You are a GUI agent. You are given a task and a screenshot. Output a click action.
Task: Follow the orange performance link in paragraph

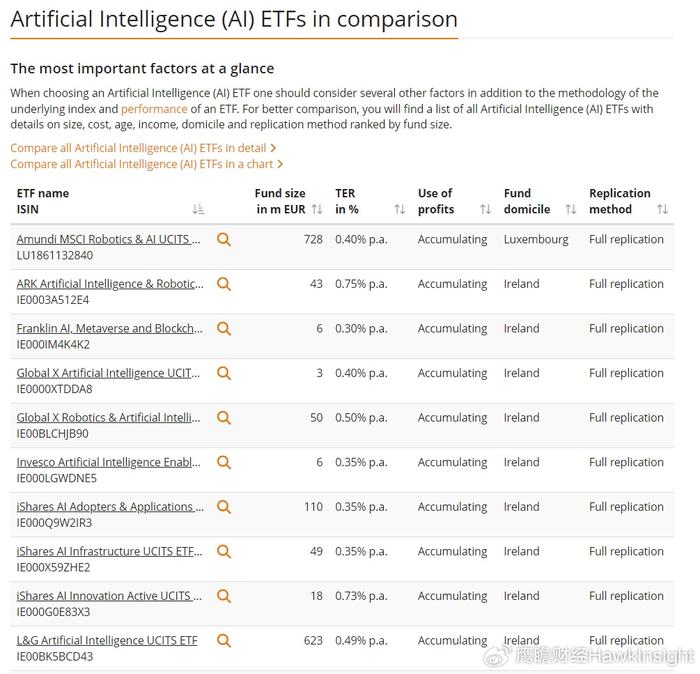tap(154, 109)
